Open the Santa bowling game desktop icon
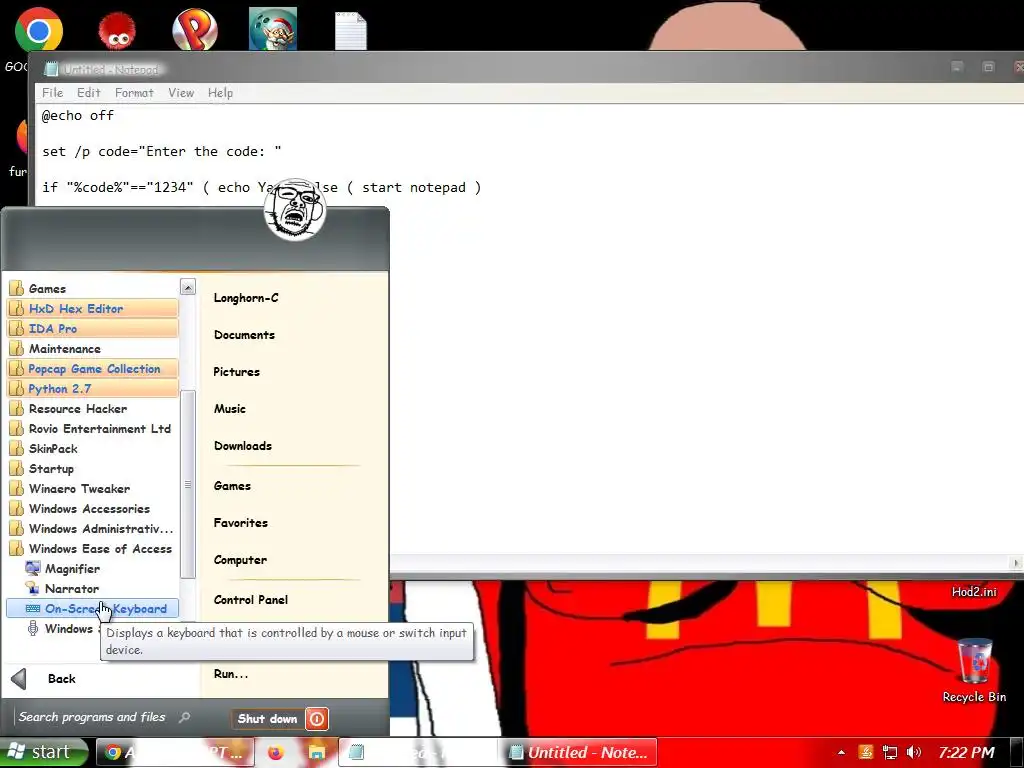The image size is (1024, 768). pyautogui.click(x=273, y=29)
